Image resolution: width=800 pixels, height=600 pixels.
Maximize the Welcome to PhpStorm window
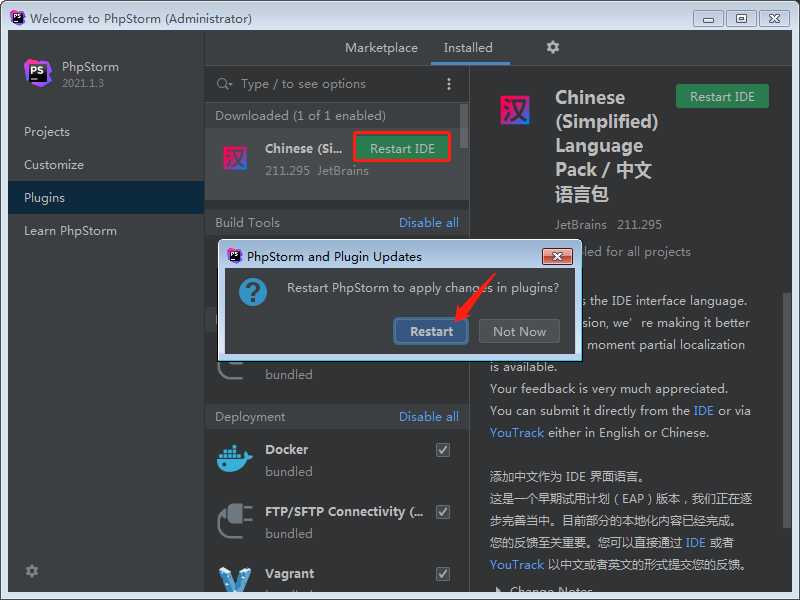coord(741,19)
